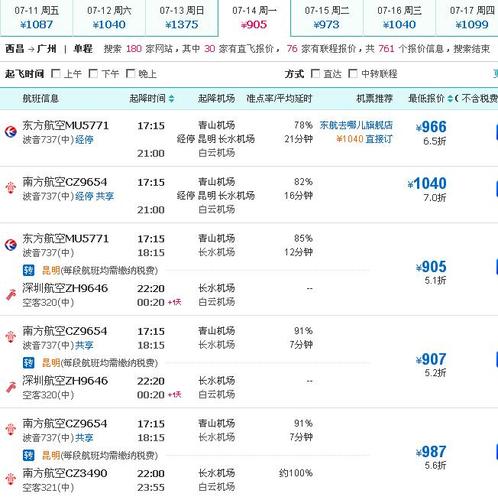Click the ¥907 price
498x500 pixels.
(x=431, y=359)
